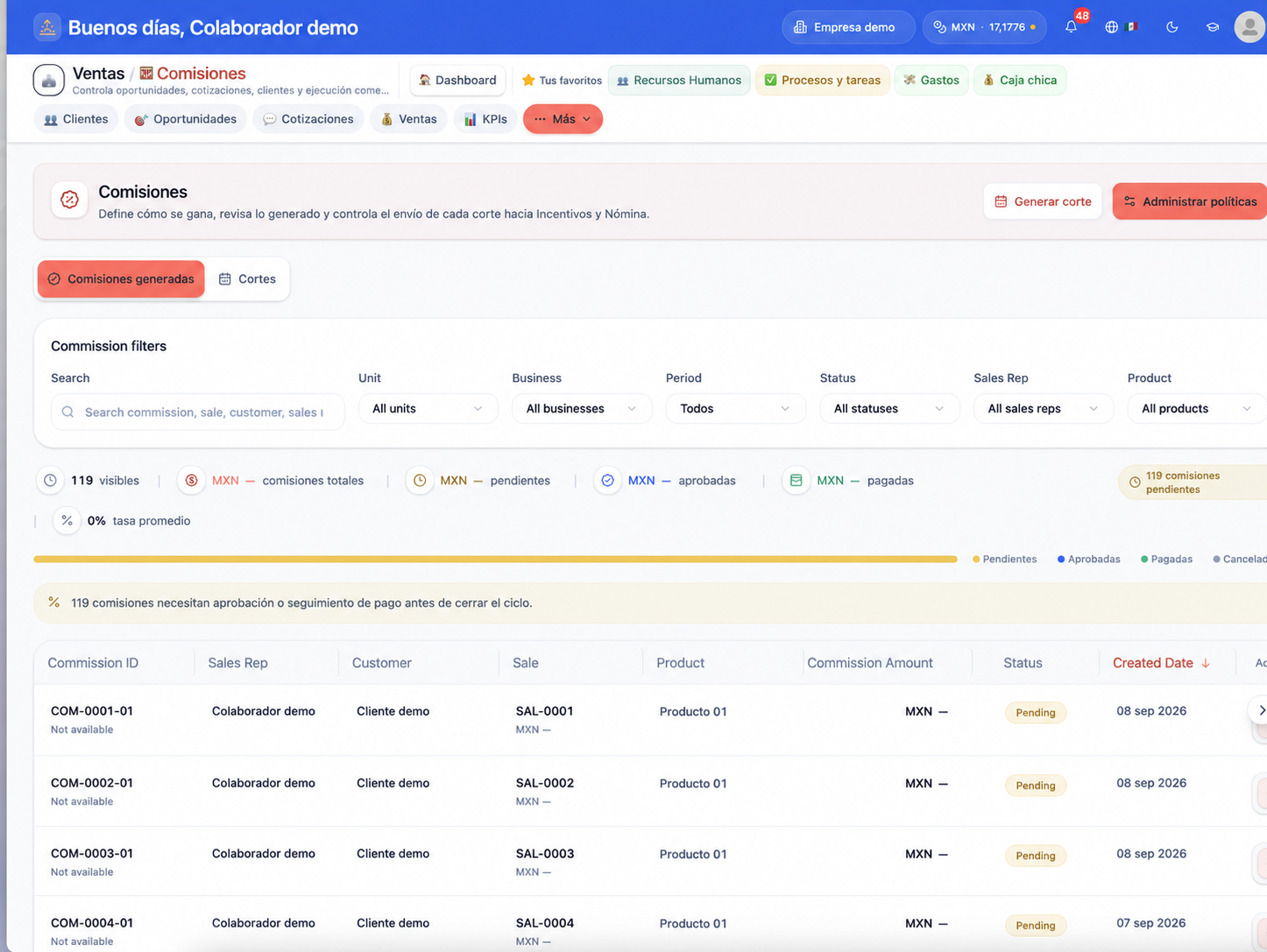The image size is (1267, 952).
Task: Switch to Comisiones generadas tab
Action: 121,279
